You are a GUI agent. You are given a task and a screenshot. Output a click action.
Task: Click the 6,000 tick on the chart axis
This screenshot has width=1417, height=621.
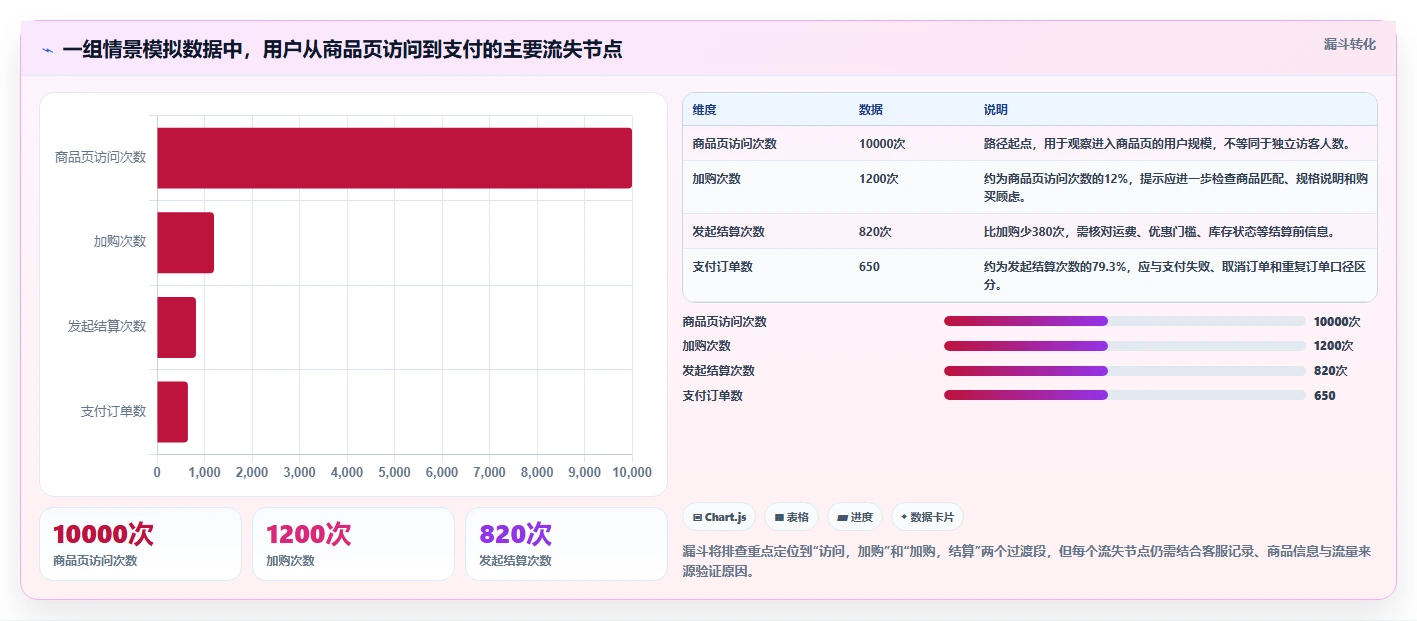[442, 472]
